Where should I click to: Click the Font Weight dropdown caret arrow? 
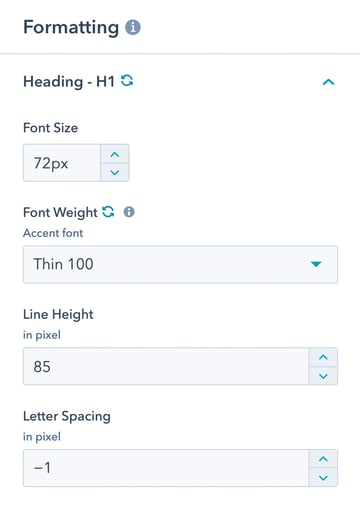coord(316,264)
